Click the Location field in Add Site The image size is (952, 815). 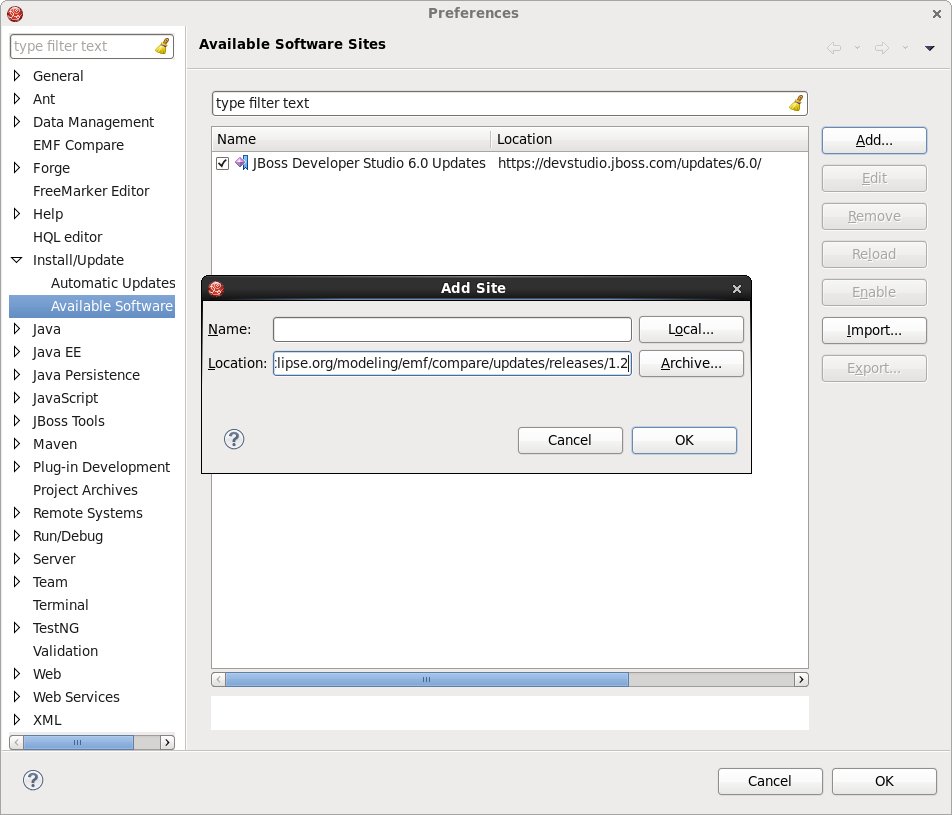coord(452,363)
